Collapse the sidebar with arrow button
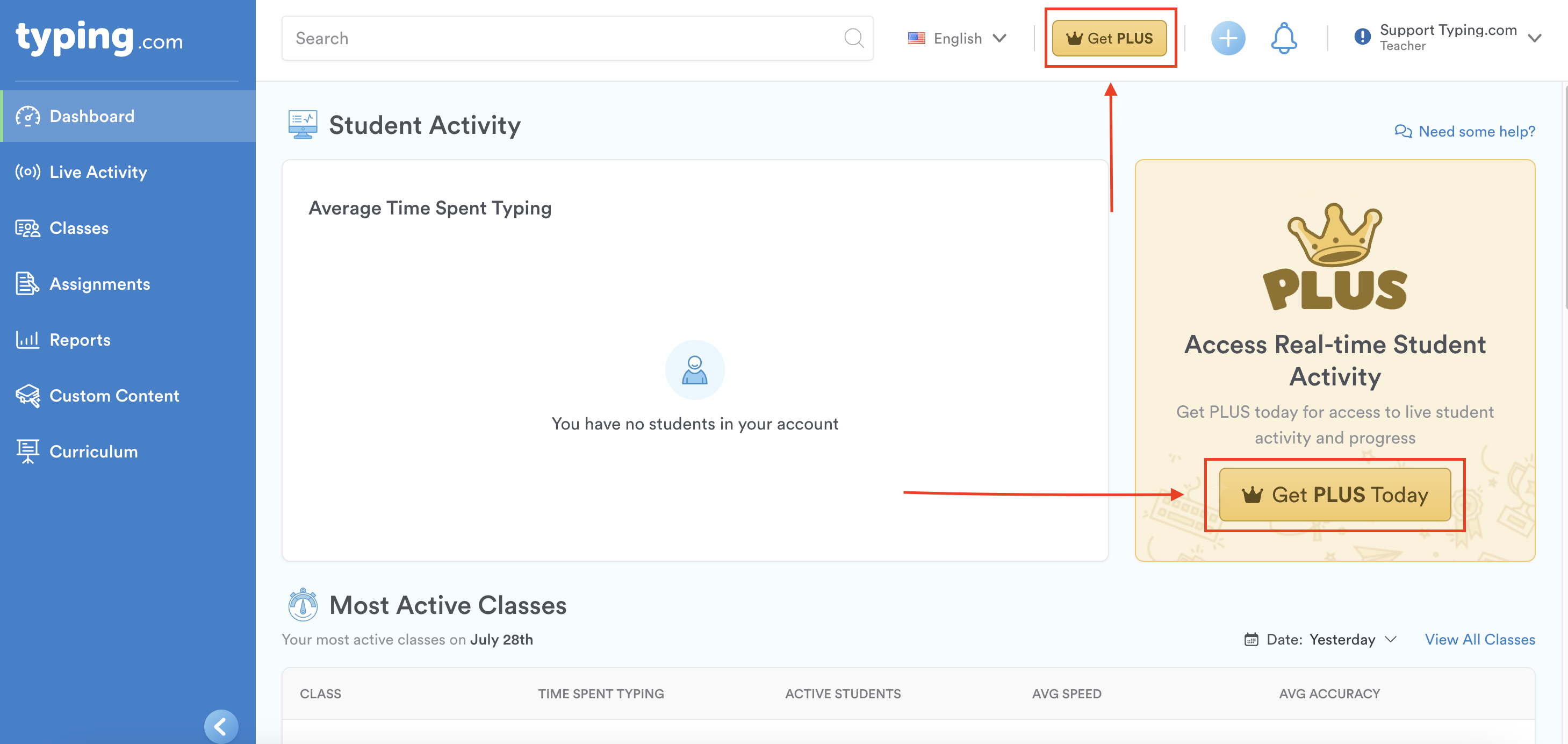Viewport: 1568px width, 744px height. coord(220,726)
